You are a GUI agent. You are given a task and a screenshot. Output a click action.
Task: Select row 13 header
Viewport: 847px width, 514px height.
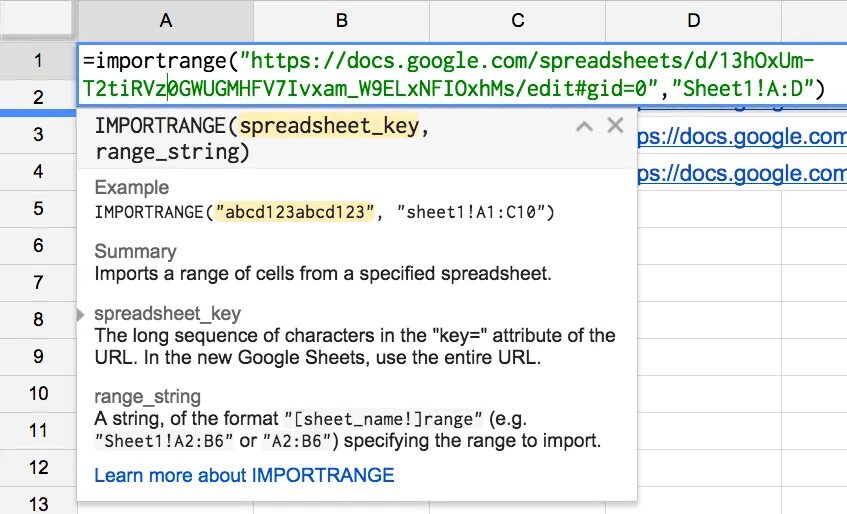(x=38, y=503)
